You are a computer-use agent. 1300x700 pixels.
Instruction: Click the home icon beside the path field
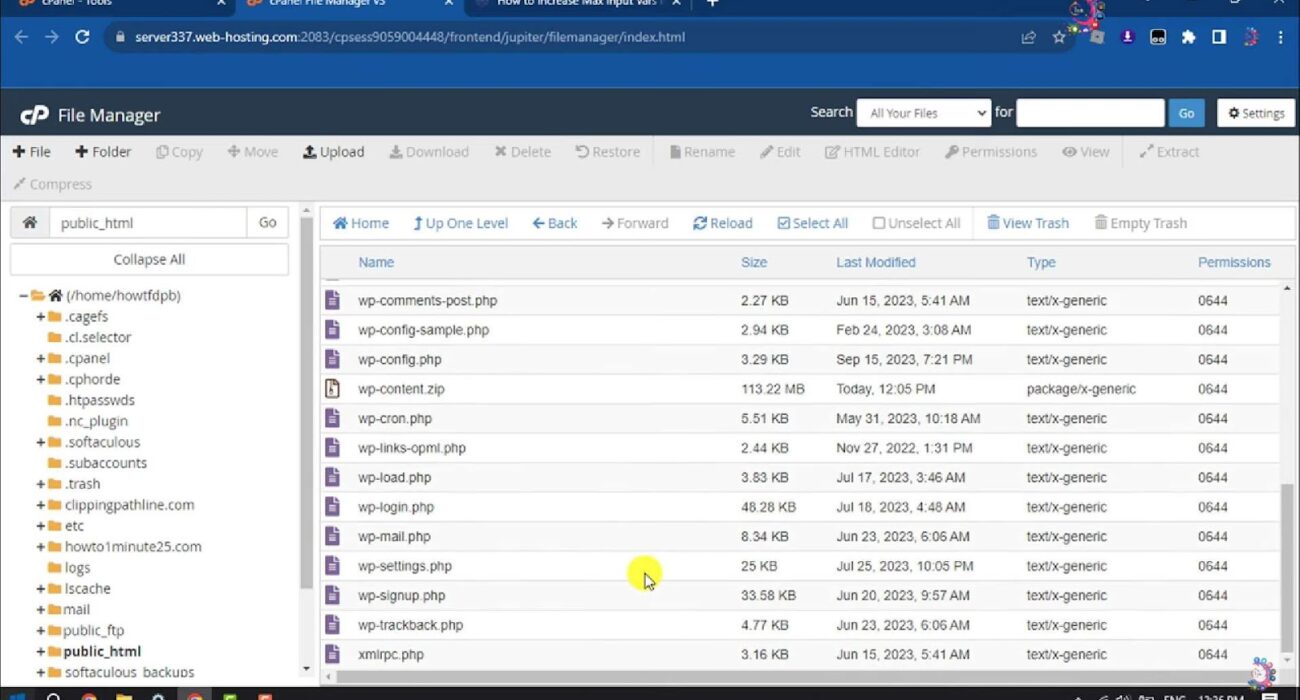point(30,223)
